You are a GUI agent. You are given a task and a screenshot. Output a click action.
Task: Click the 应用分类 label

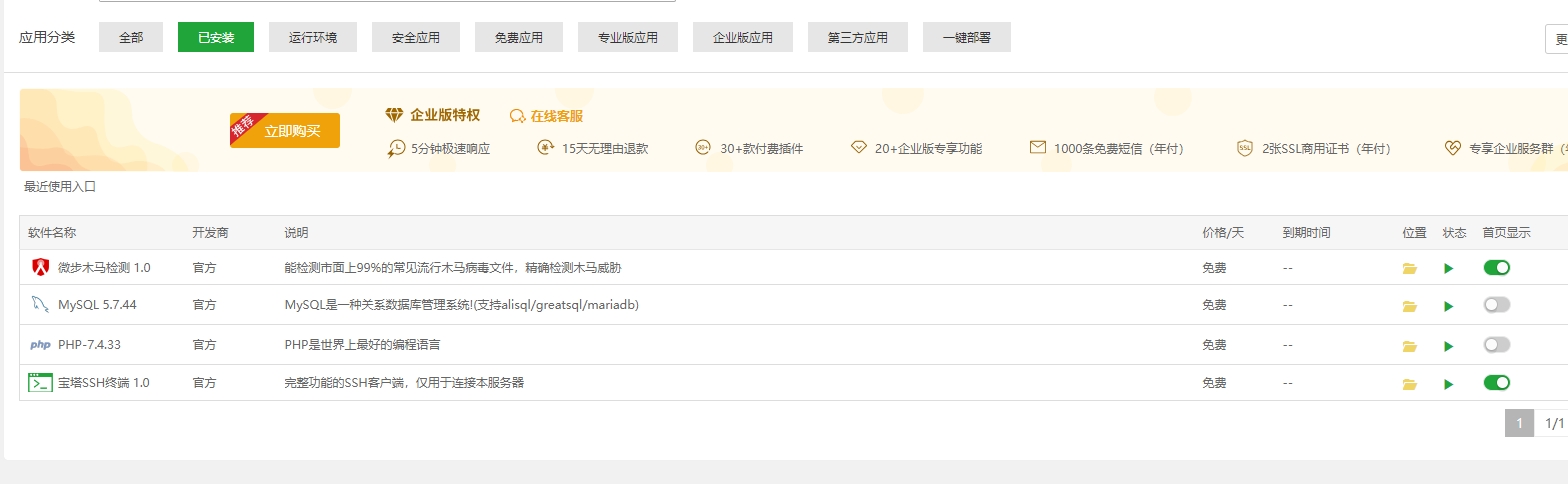coord(47,37)
